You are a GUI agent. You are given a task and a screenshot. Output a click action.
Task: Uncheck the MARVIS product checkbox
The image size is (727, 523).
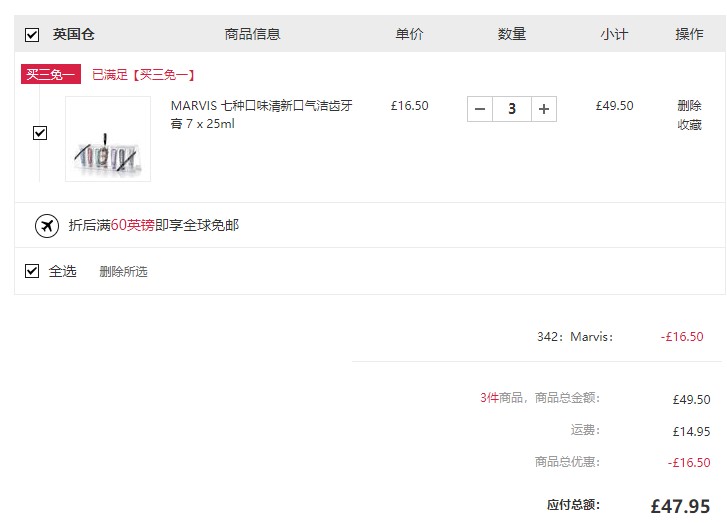tap(40, 133)
